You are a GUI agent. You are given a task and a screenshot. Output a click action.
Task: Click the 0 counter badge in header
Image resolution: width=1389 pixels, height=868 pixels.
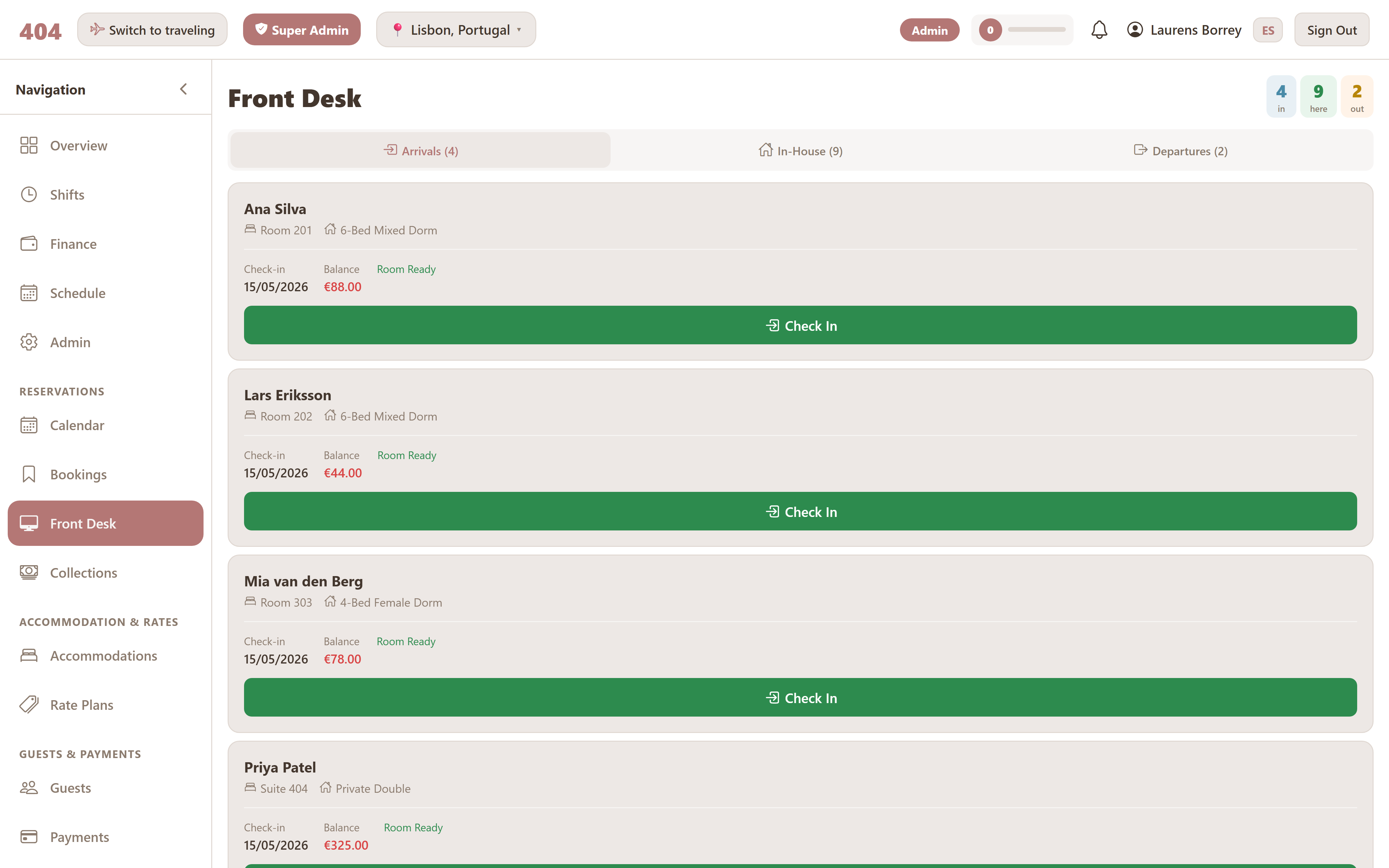(x=990, y=30)
